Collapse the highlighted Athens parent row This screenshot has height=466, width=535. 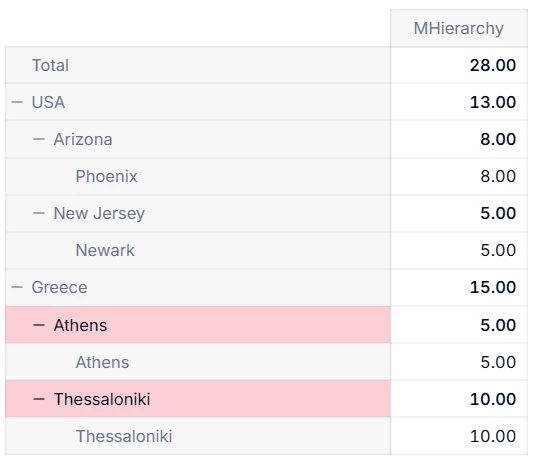click(39, 325)
